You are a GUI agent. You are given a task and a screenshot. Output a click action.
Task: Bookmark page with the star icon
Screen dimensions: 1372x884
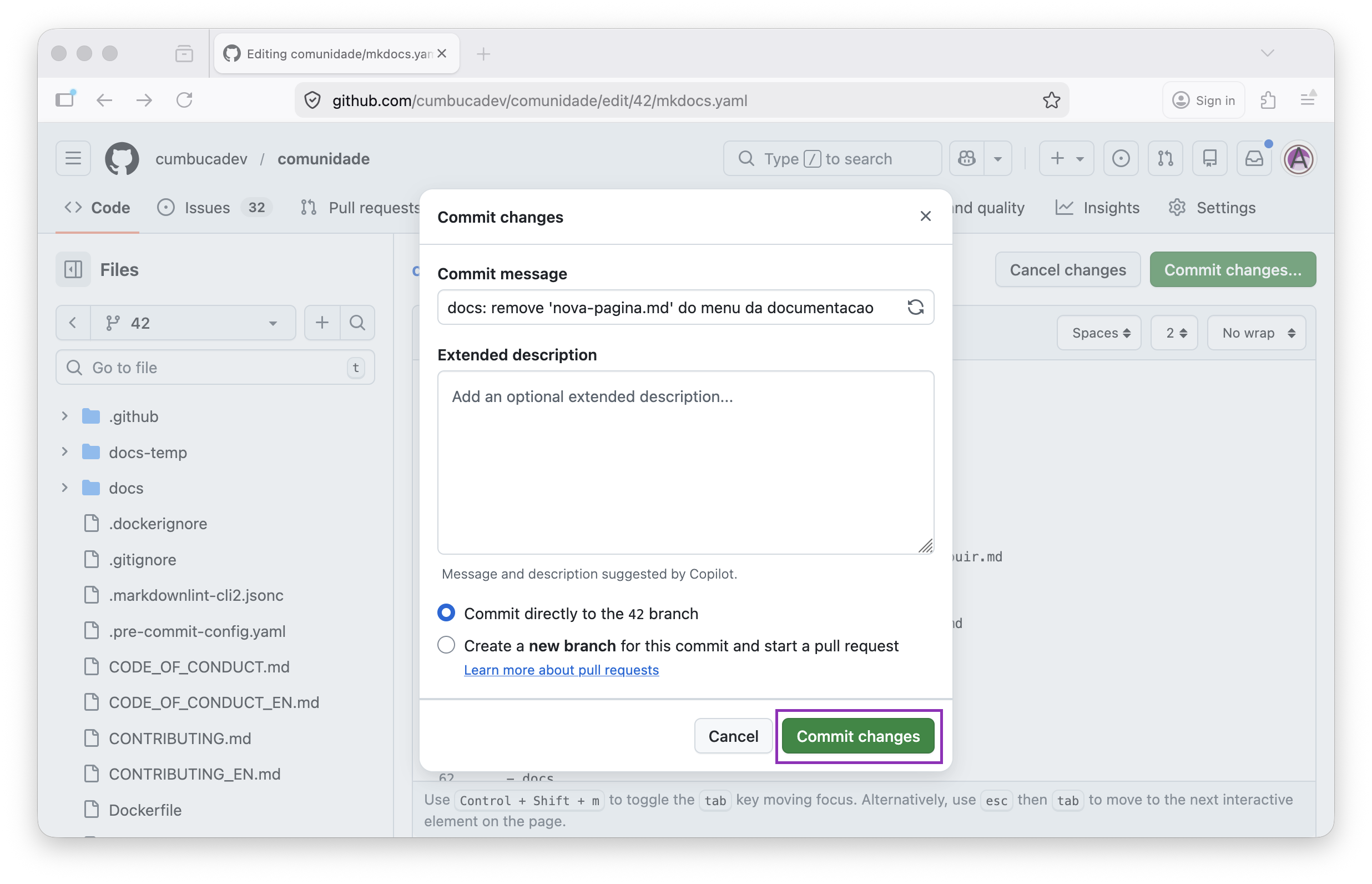pos(1051,100)
